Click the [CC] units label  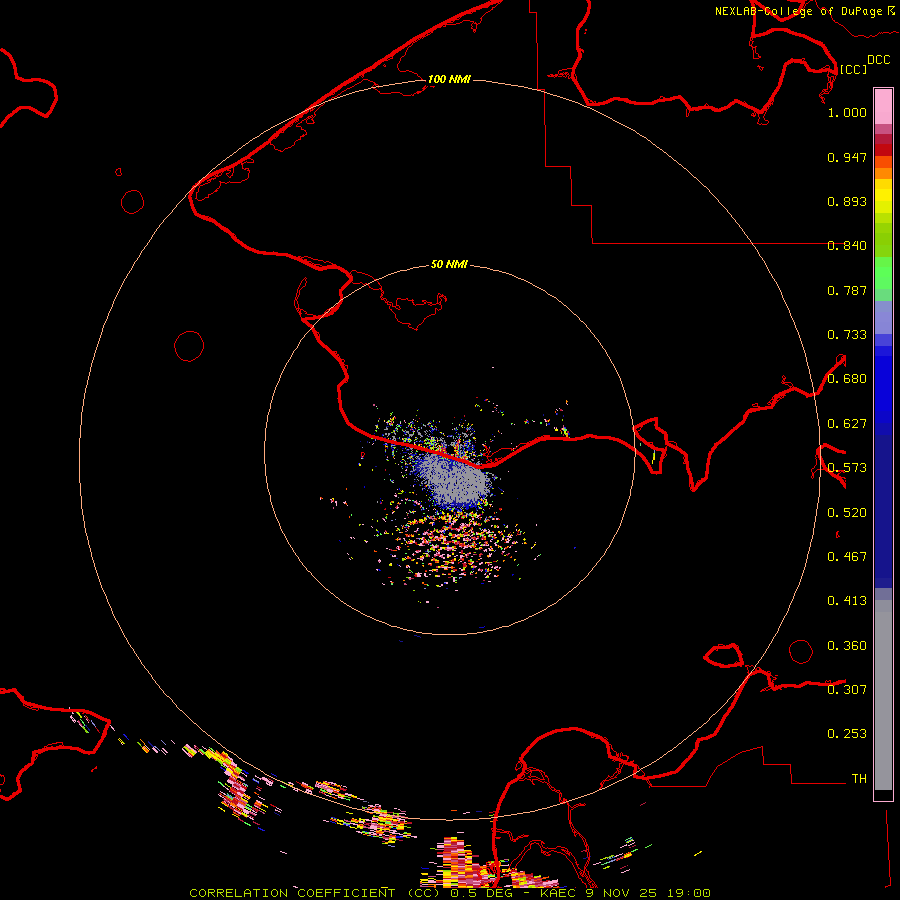click(x=853, y=69)
